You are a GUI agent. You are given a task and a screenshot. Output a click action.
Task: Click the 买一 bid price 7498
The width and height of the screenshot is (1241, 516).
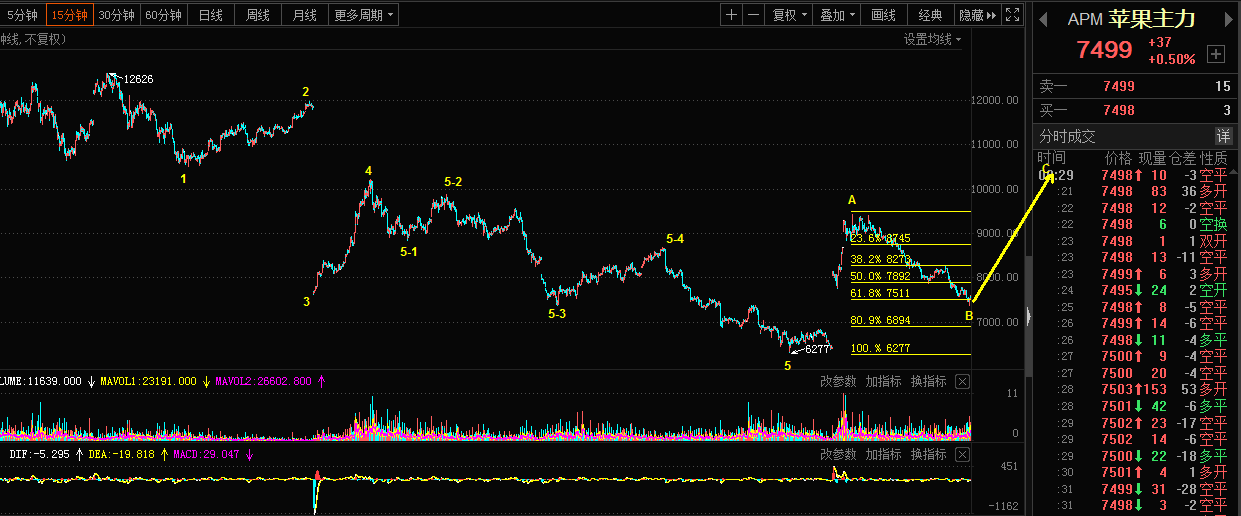click(x=1118, y=110)
